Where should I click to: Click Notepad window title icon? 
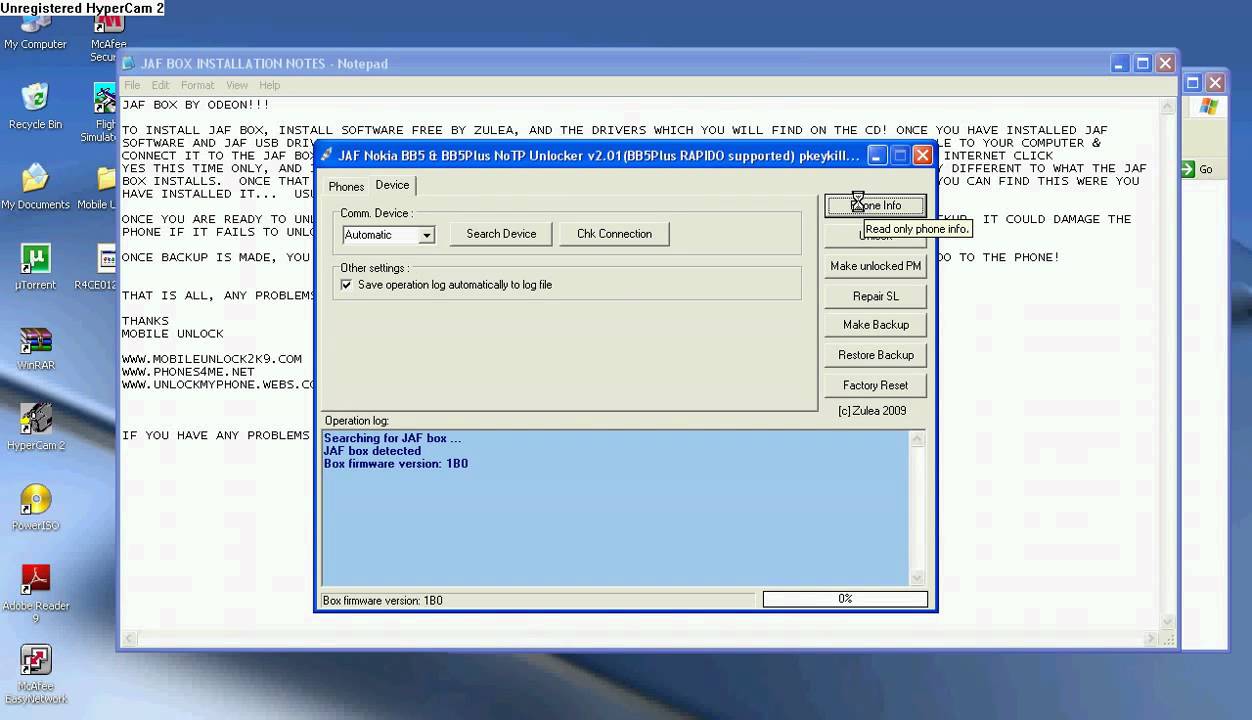(129, 63)
